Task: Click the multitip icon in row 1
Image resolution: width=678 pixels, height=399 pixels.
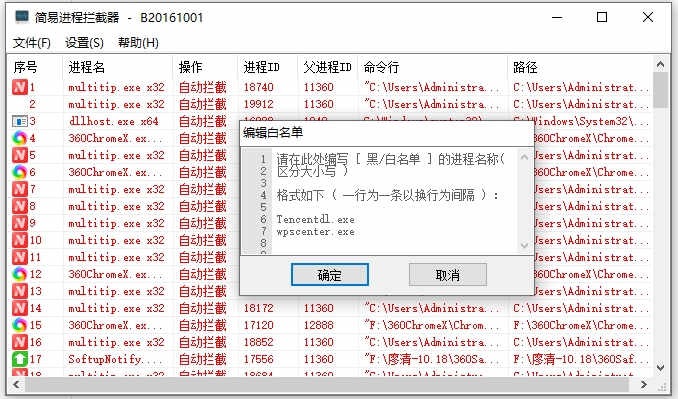Action: click(19, 87)
